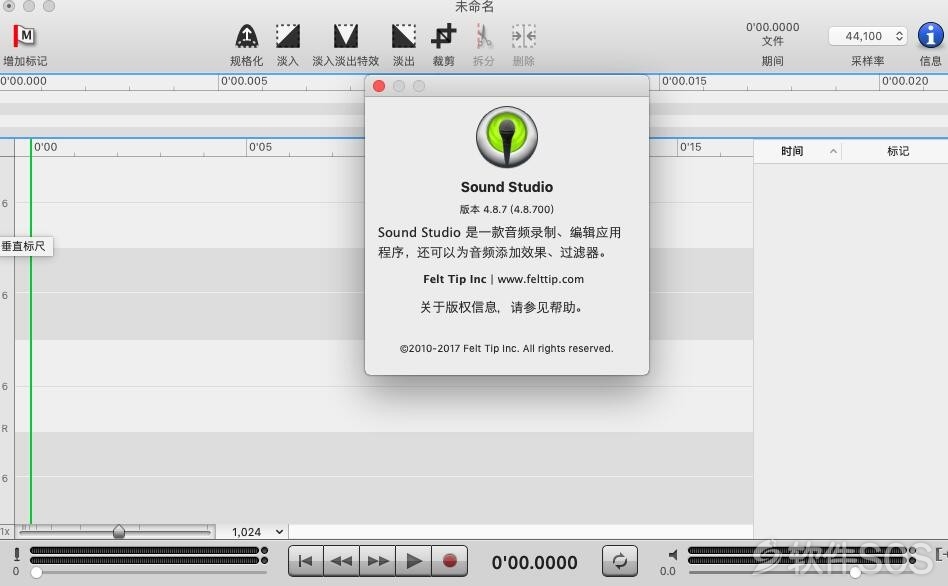This screenshot has height=586, width=948.
Task: Click the copyright text ©2010-2017 Felt Tip Inc.
Action: tap(507, 348)
